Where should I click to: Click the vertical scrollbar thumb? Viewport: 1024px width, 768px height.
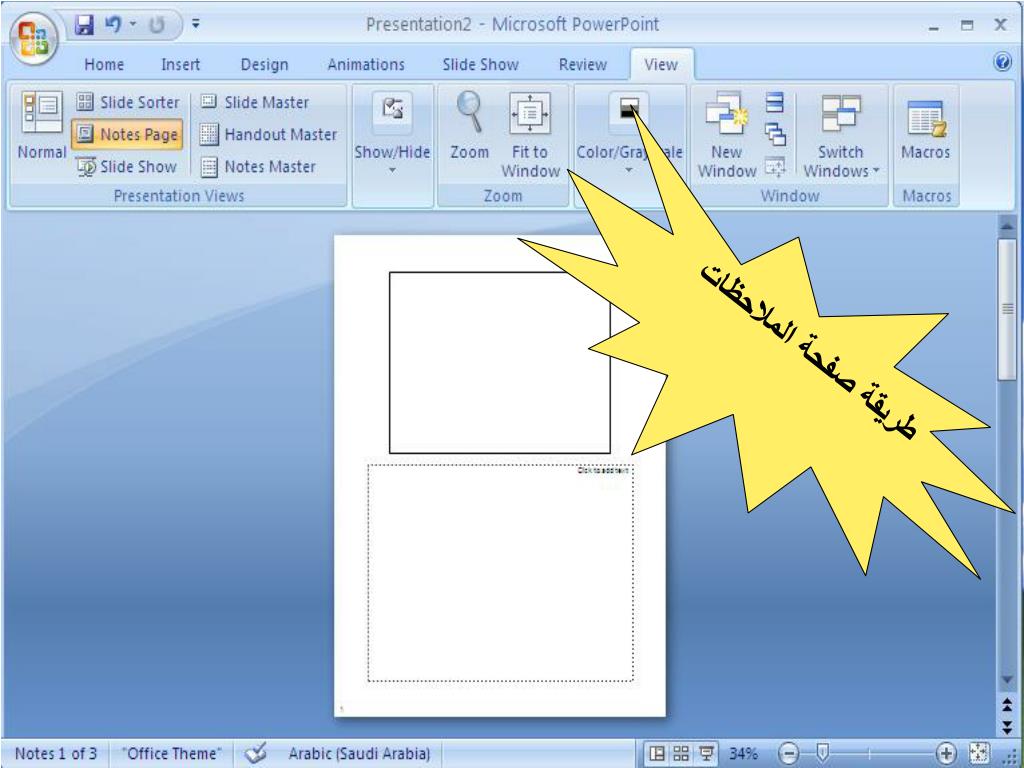[1007, 309]
